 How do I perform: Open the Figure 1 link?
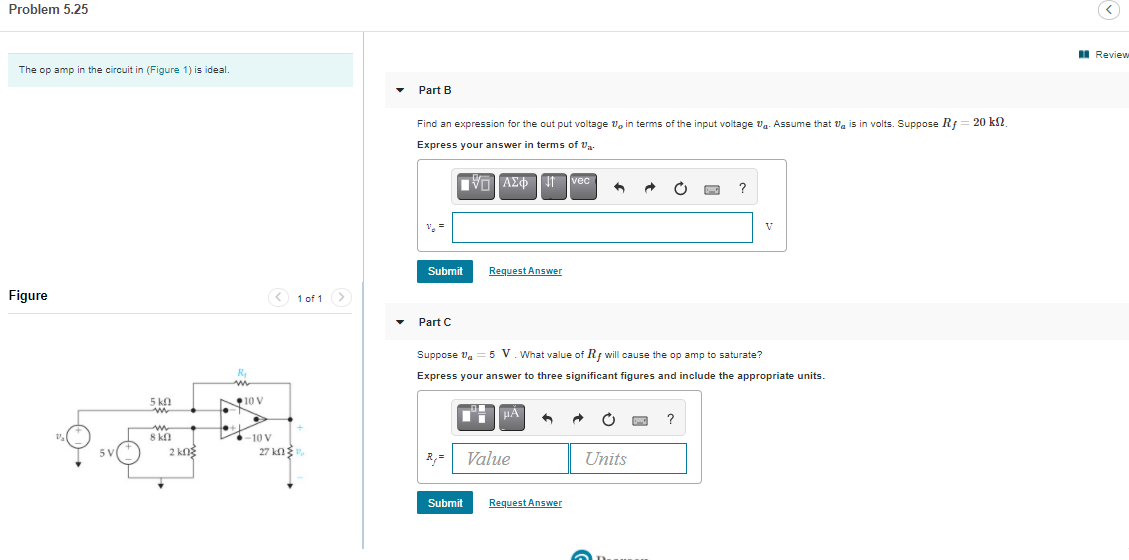168,70
